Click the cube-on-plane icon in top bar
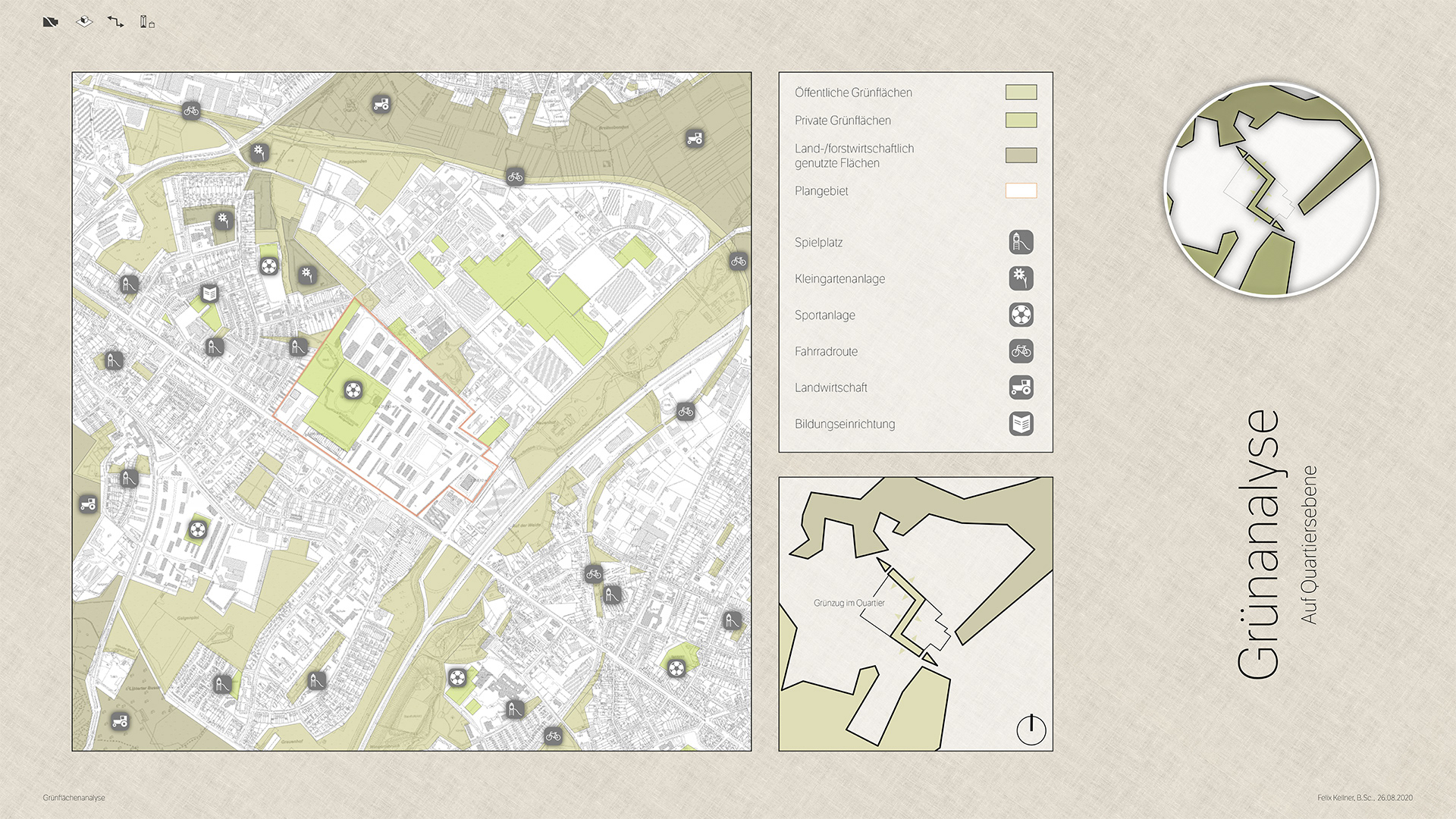1456x819 pixels. click(x=84, y=21)
